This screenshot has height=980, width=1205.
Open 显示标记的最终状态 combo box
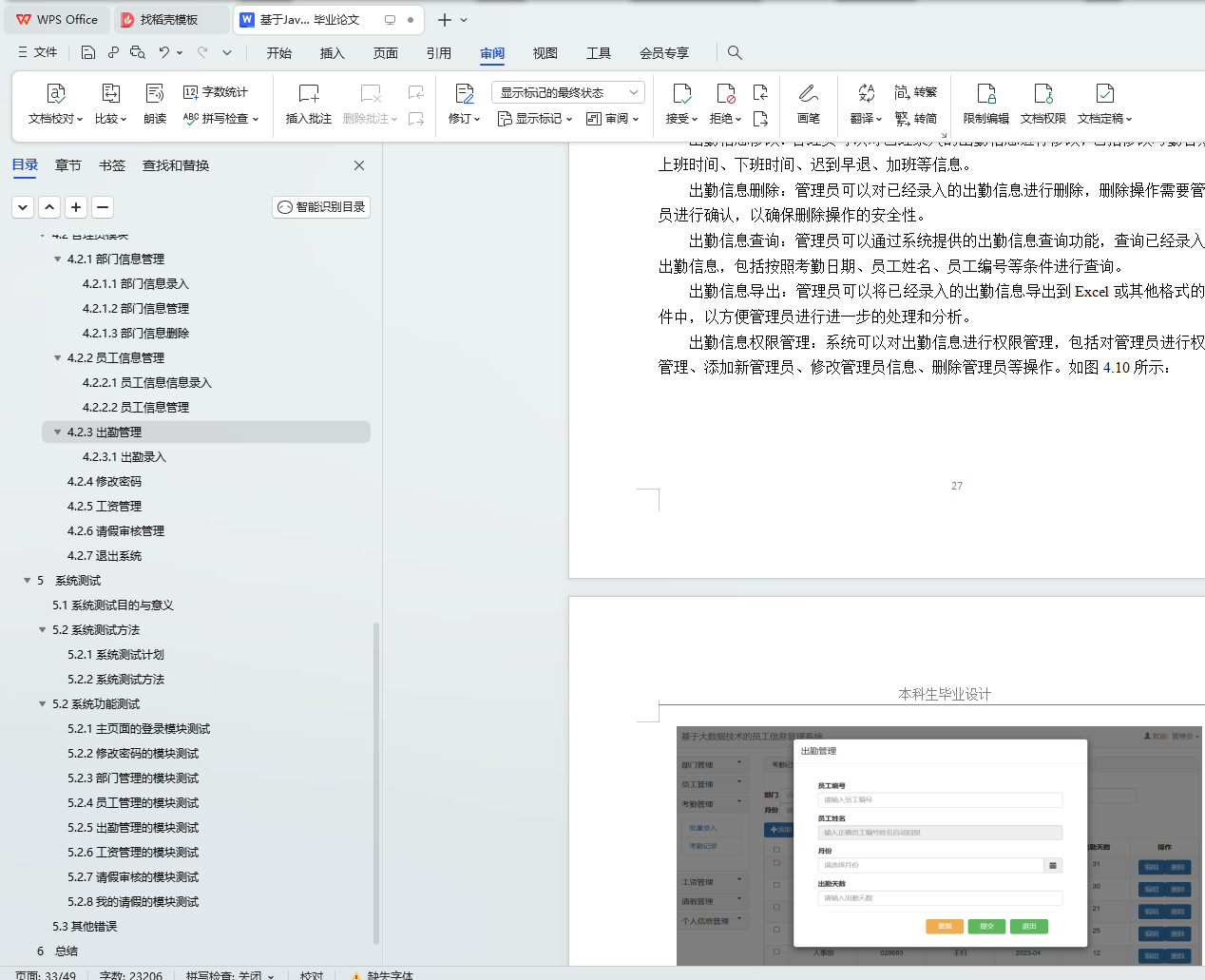pos(568,92)
